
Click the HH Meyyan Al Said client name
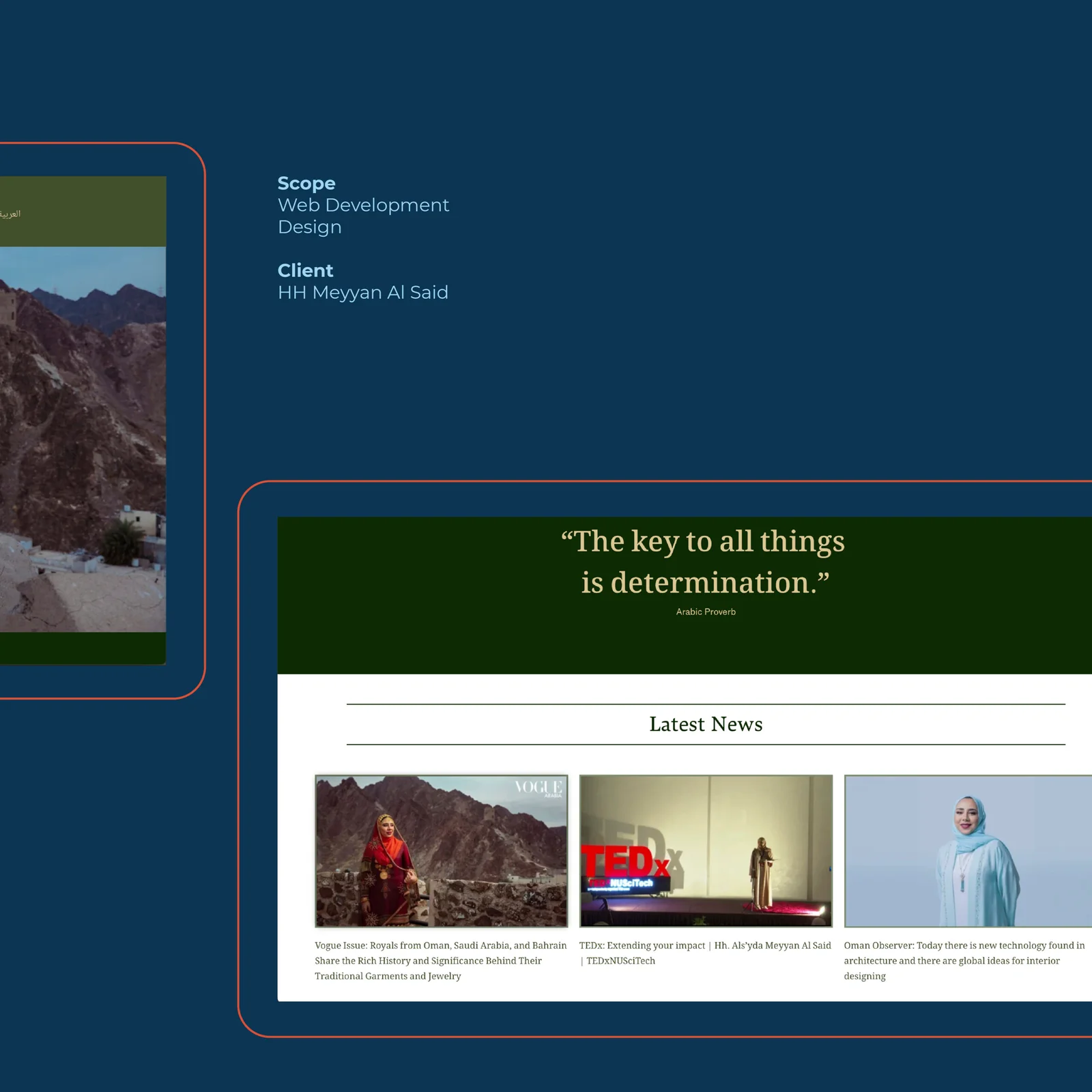click(x=362, y=293)
